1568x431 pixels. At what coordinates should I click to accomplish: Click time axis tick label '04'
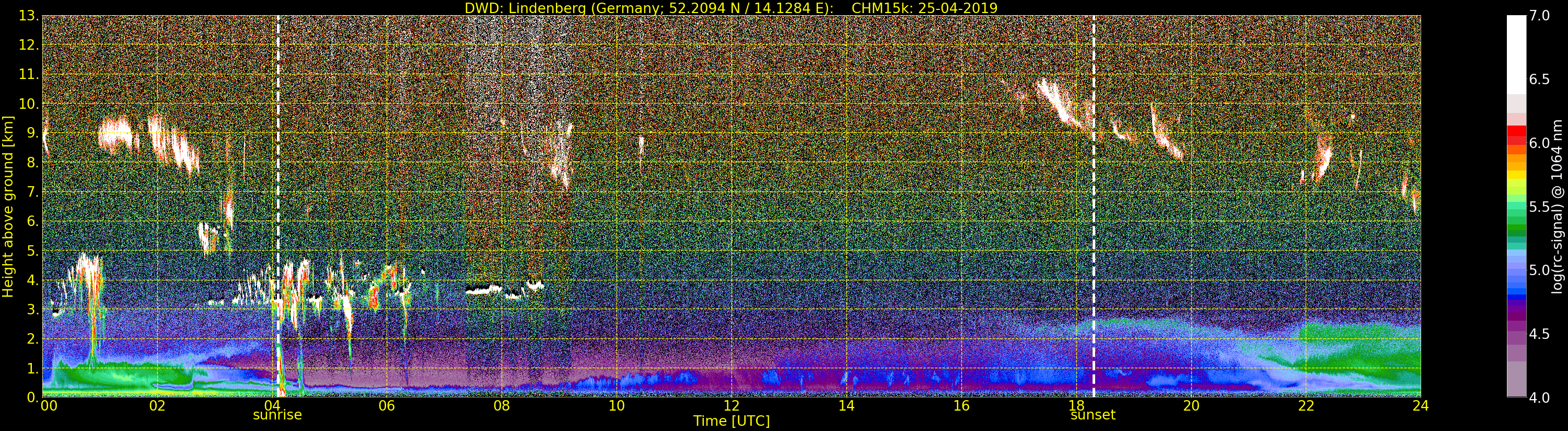272,406
